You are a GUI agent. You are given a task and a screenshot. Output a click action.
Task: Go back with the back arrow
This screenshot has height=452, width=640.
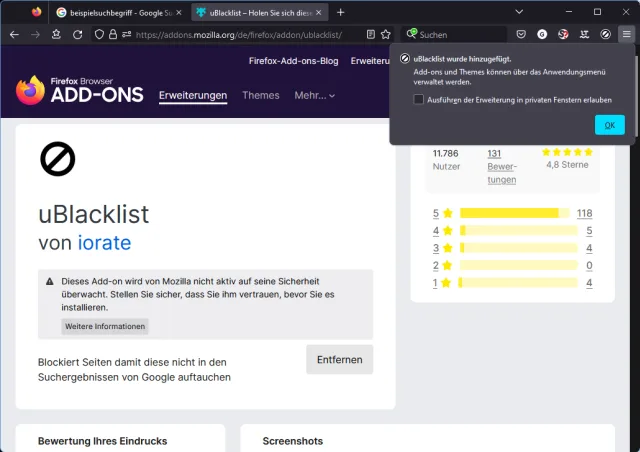[14, 35]
